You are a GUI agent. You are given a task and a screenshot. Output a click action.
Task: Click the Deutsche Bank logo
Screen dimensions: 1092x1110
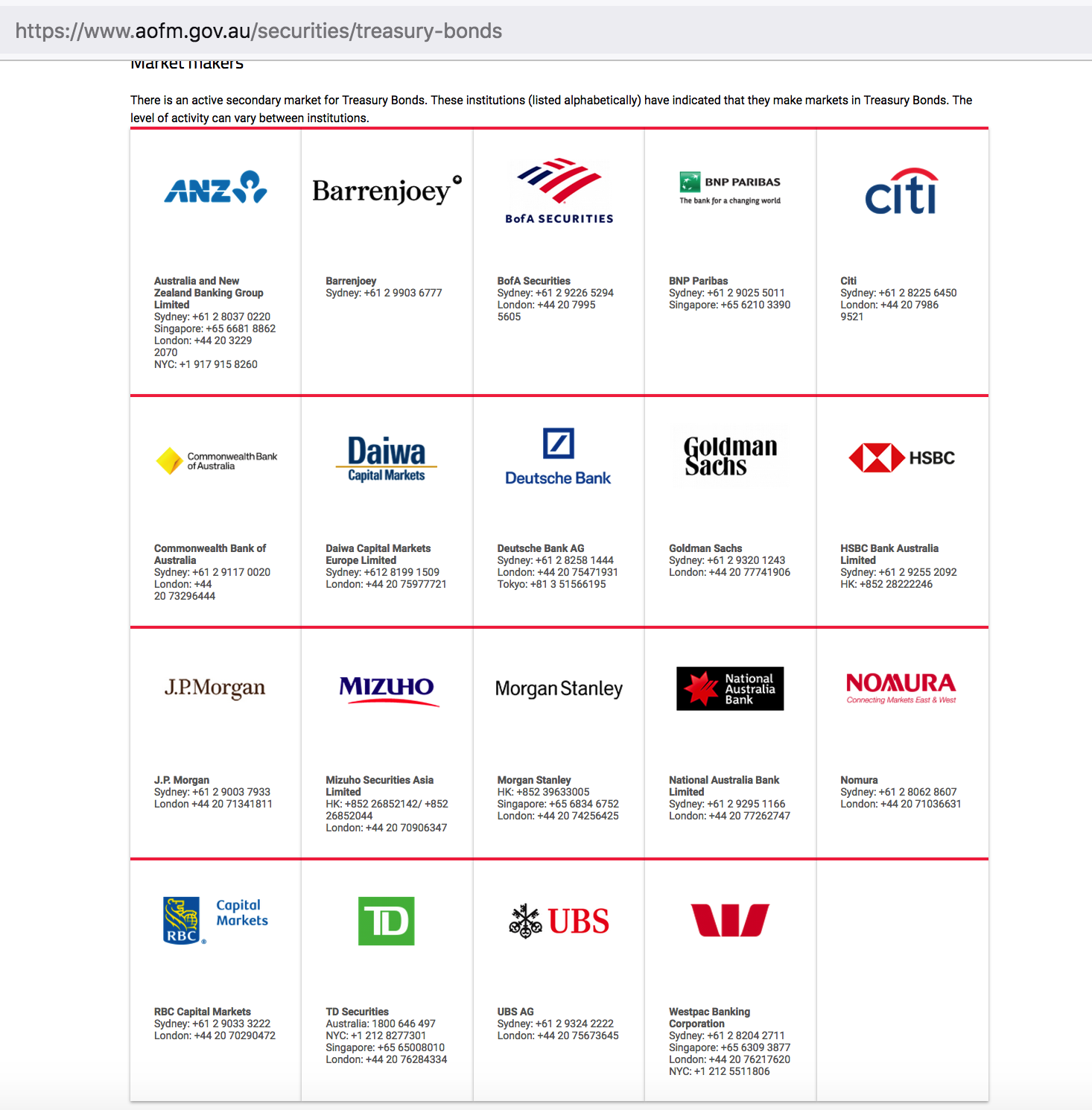click(x=558, y=457)
